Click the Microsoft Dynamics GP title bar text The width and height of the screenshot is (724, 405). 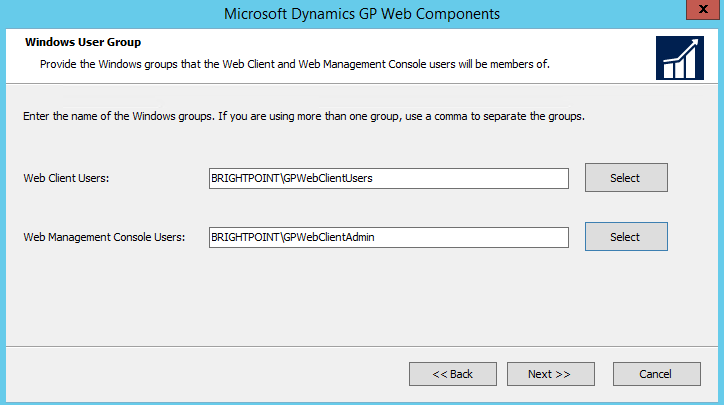[362, 13]
